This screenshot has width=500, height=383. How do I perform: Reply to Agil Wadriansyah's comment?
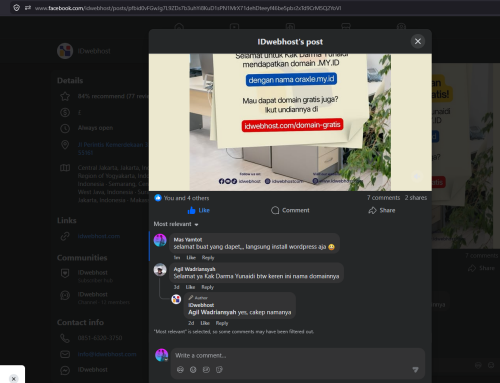207,287
